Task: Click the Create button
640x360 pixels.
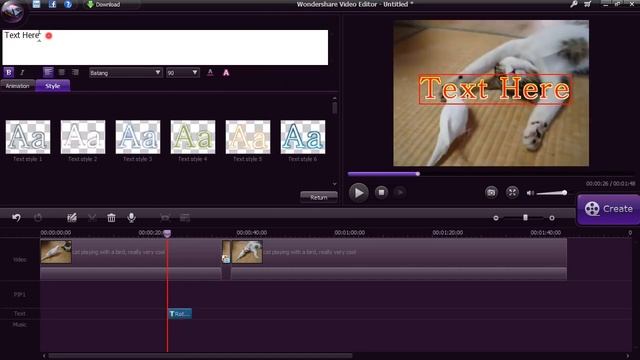Action: coord(608,209)
